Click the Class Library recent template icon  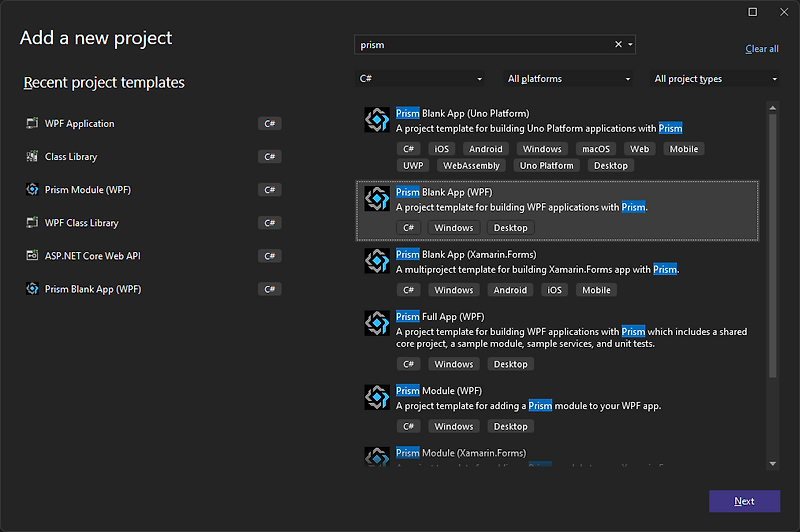pos(32,157)
